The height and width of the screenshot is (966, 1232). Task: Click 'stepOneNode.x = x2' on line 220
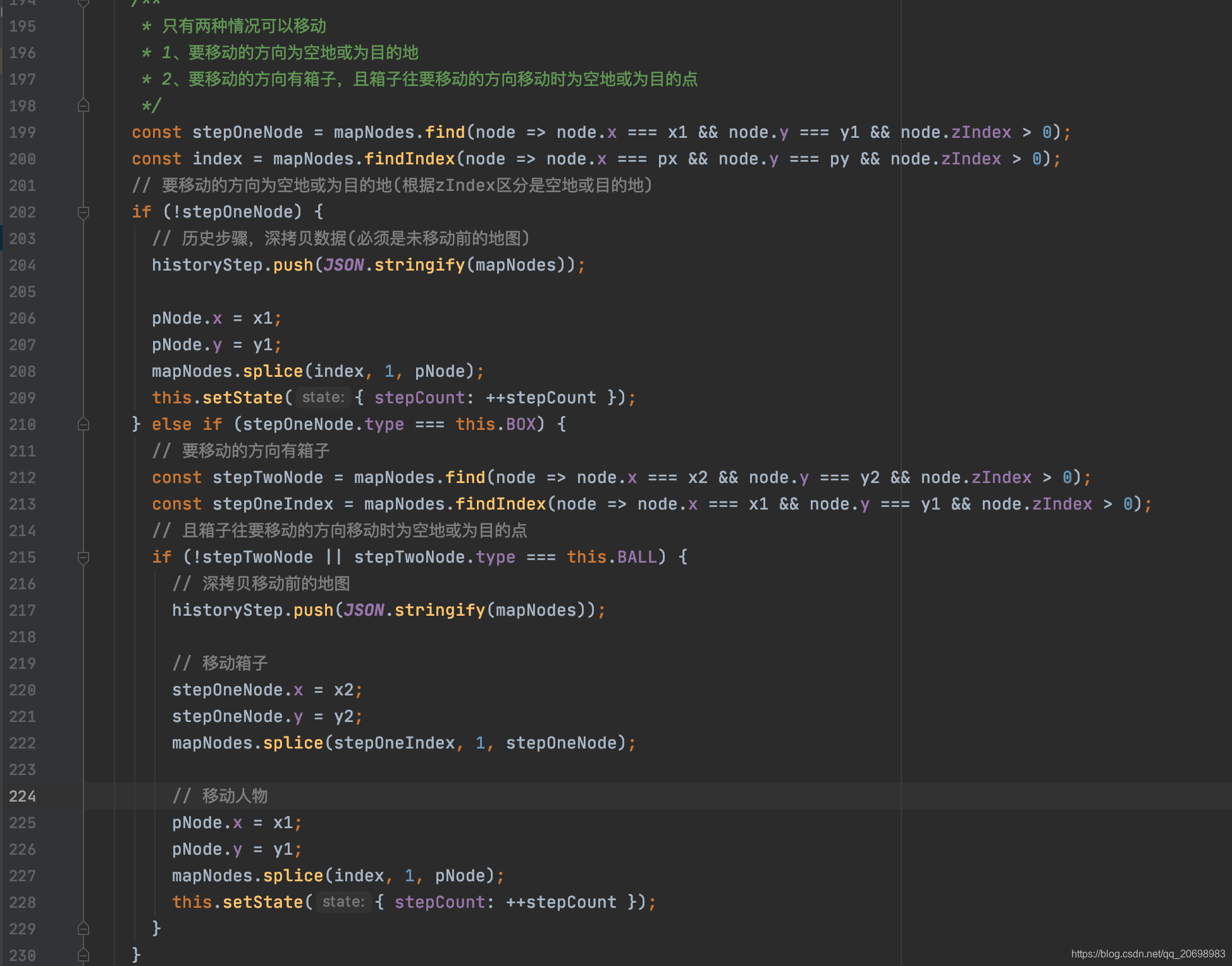(x=262, y=690)
